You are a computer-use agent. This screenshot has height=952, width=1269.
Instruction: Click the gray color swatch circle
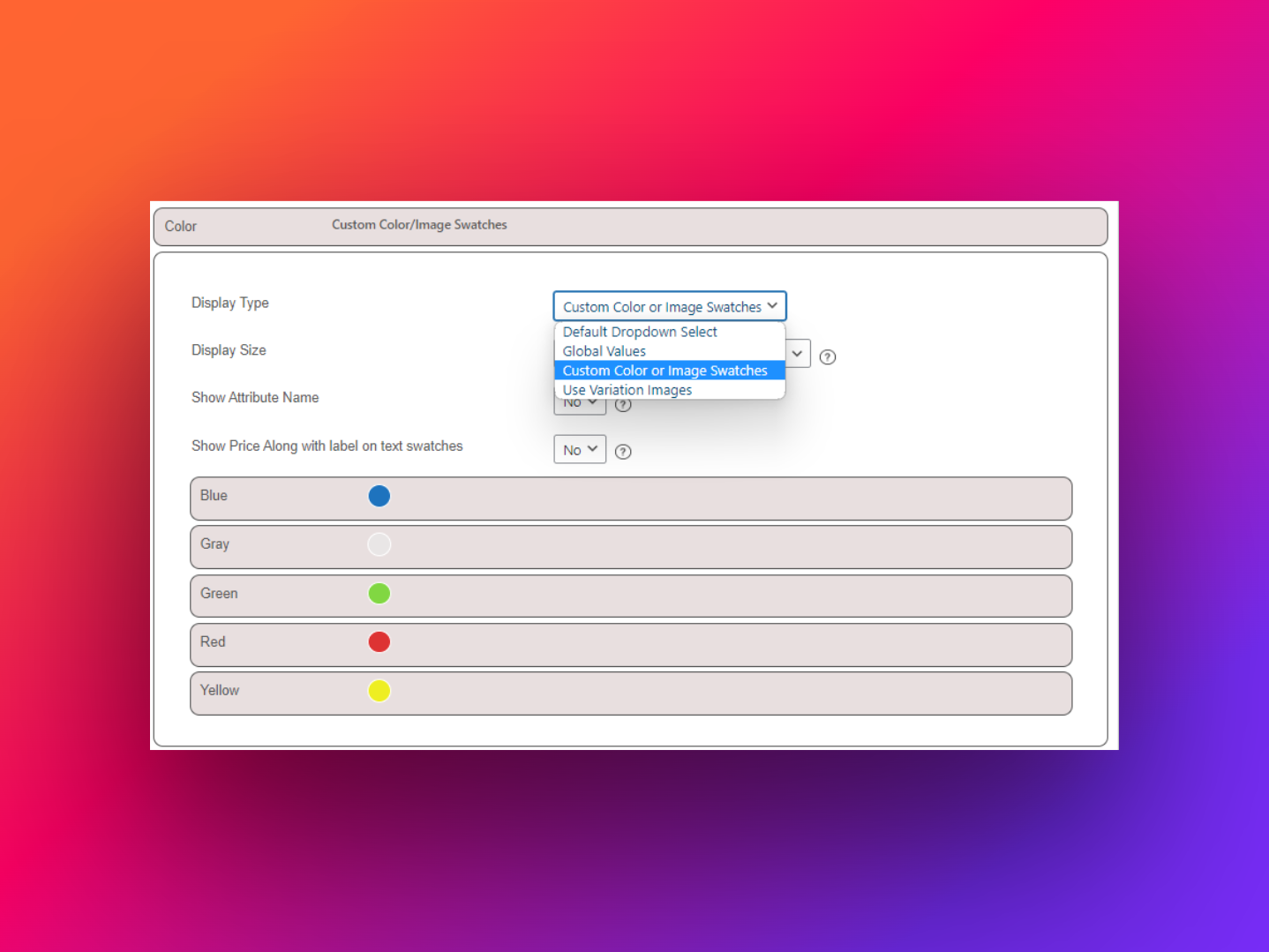tap(379, 544)
